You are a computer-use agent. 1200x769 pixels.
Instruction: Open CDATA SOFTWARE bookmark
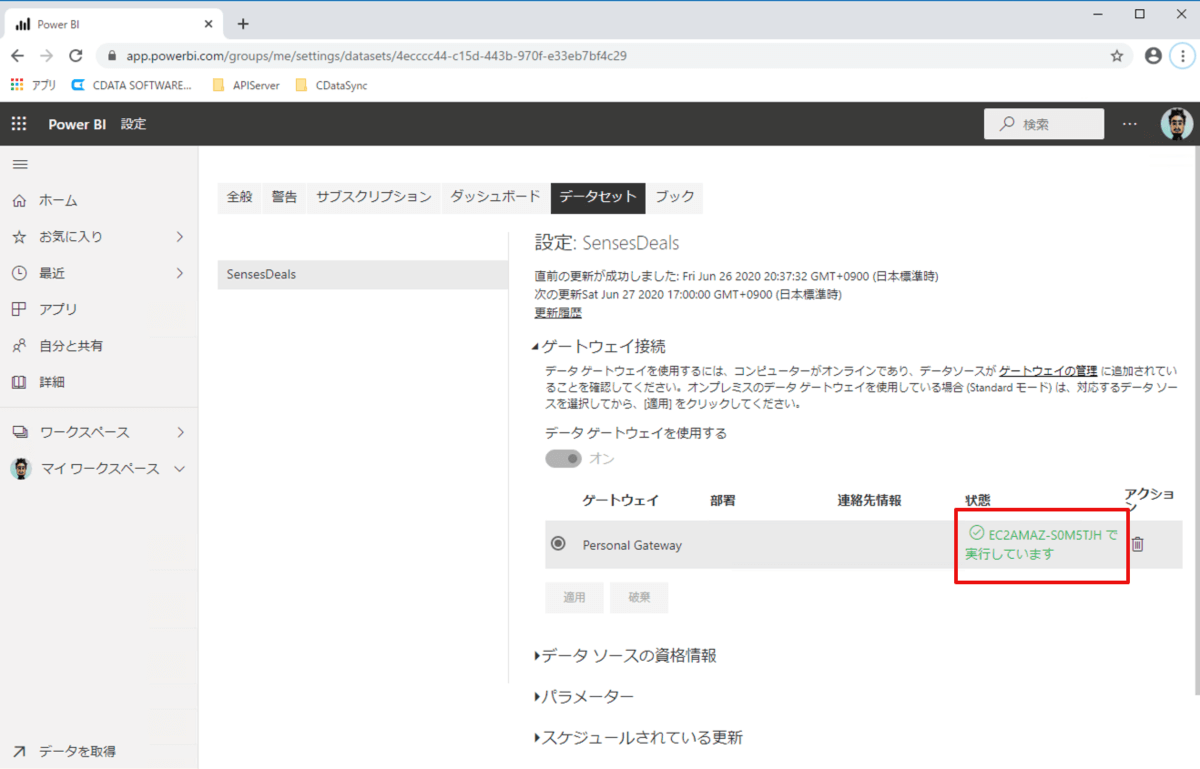coord(131,86)
